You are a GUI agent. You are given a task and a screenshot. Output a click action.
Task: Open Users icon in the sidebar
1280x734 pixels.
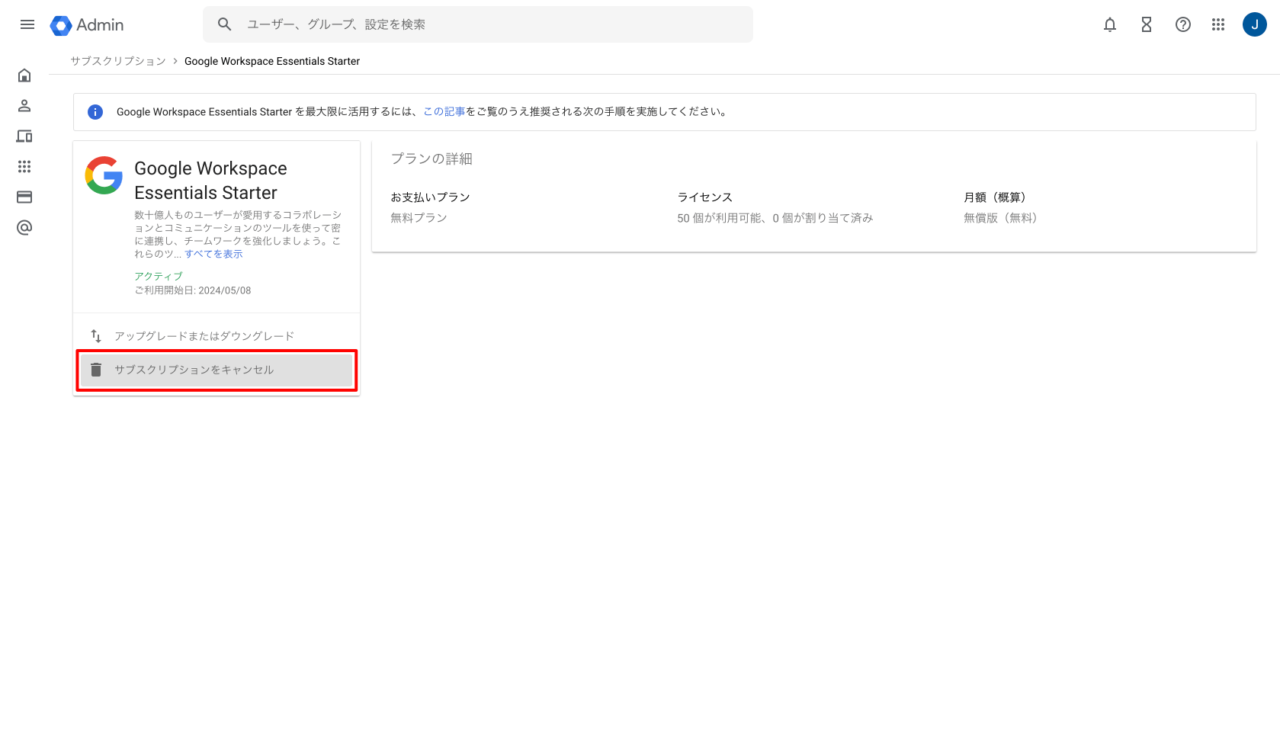[25, 106]
